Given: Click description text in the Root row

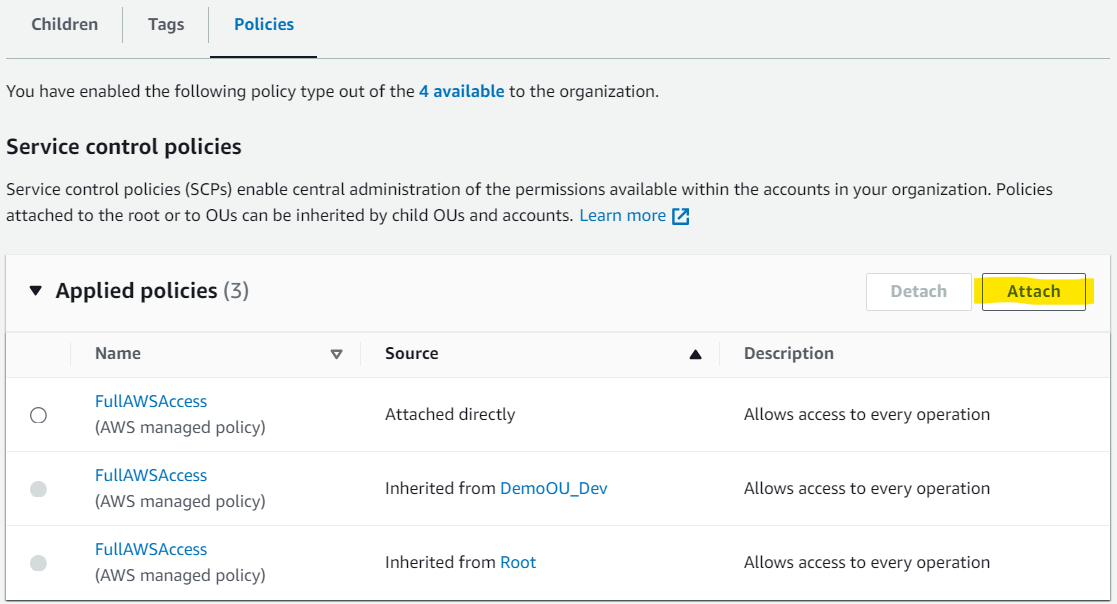Looking at the screenshot, I should (x=867, y=562).
